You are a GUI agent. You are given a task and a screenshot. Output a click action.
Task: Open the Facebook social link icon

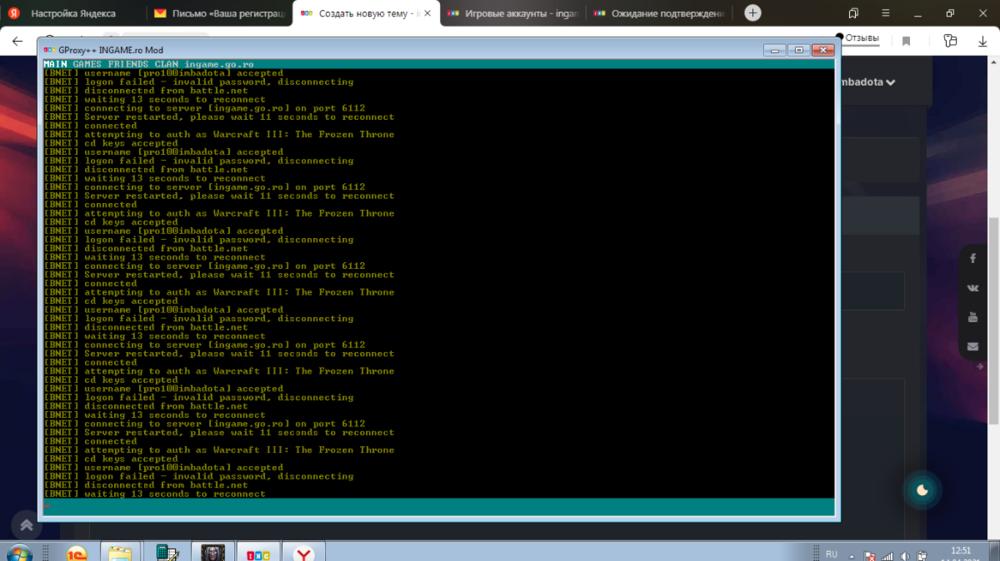click(973, 258)
